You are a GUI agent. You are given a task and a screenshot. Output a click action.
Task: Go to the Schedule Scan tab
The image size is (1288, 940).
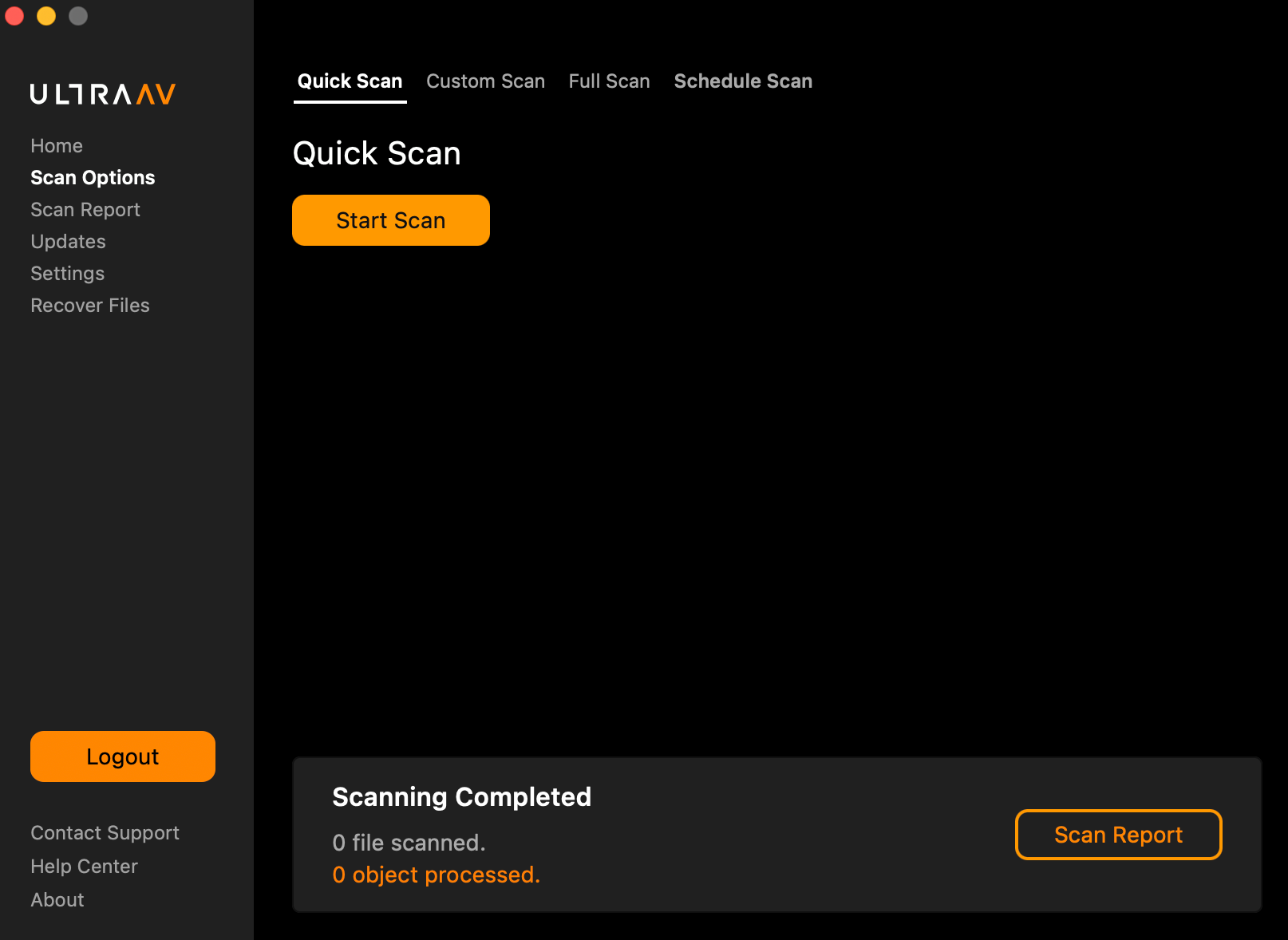[x=742, y=81]
